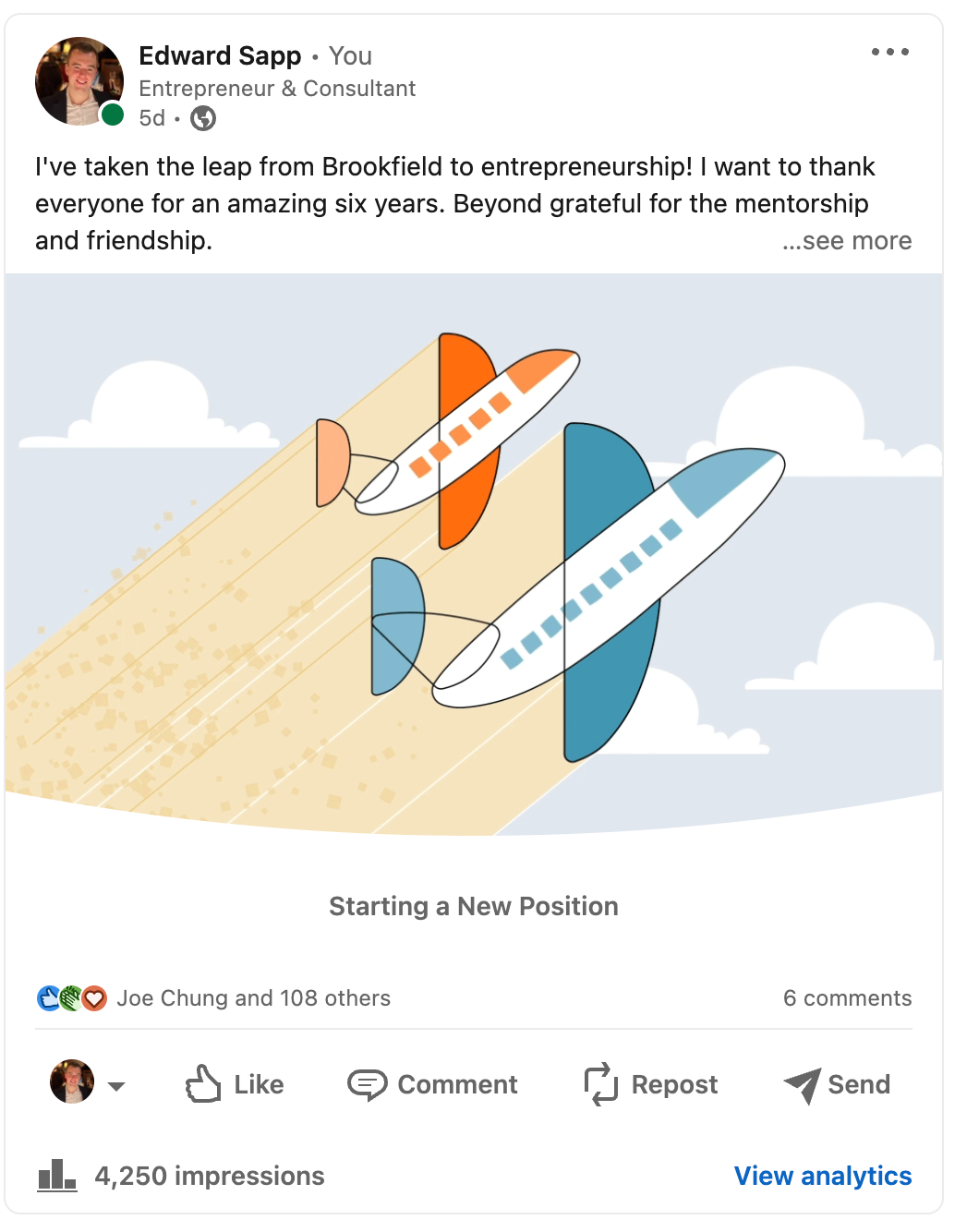The width and height of the screenshot is (979, 1232).
Task: Open the 6 comments link
Action: click(847, 998)
